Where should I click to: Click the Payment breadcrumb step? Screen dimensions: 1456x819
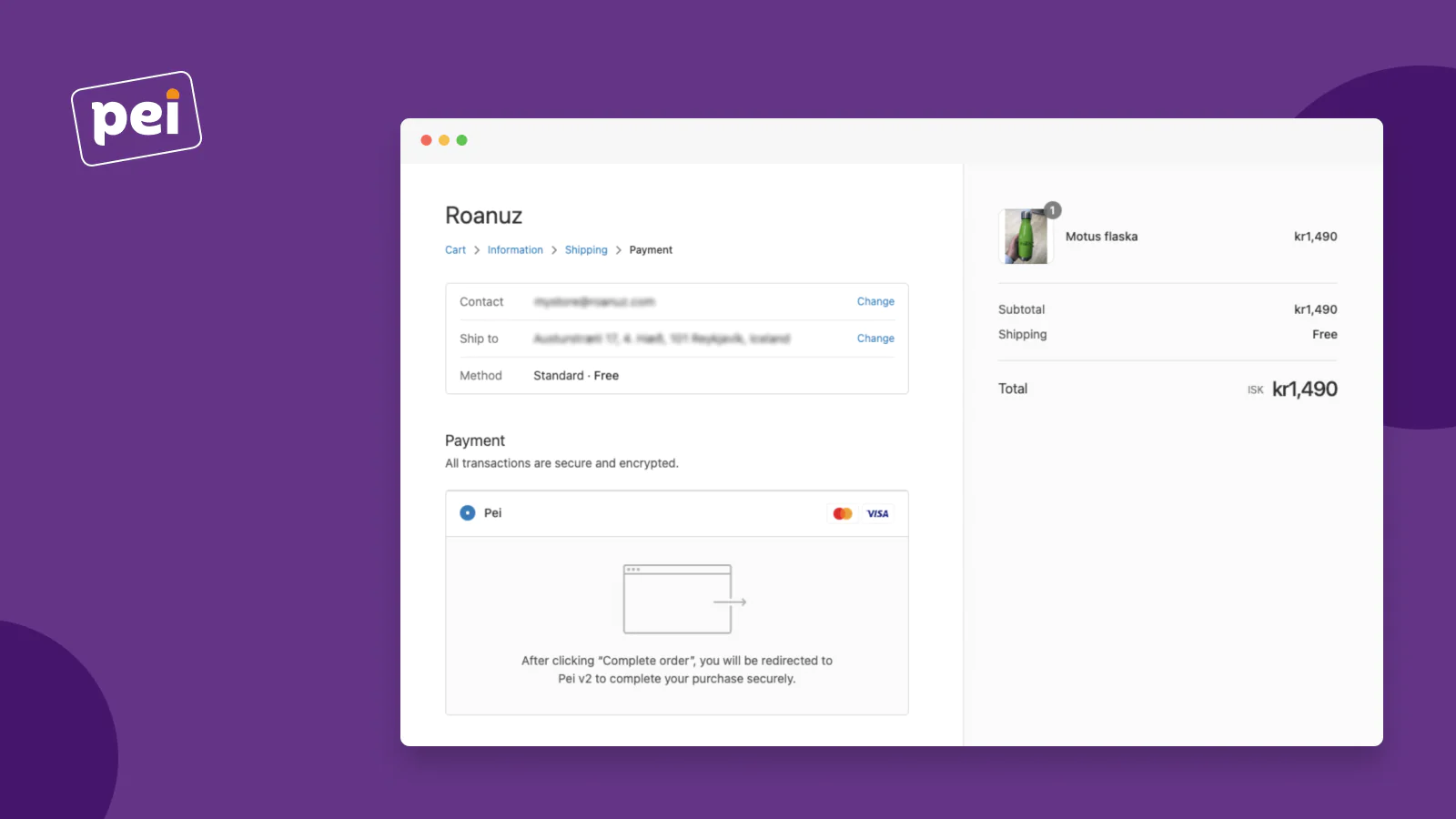click(651, 250)
